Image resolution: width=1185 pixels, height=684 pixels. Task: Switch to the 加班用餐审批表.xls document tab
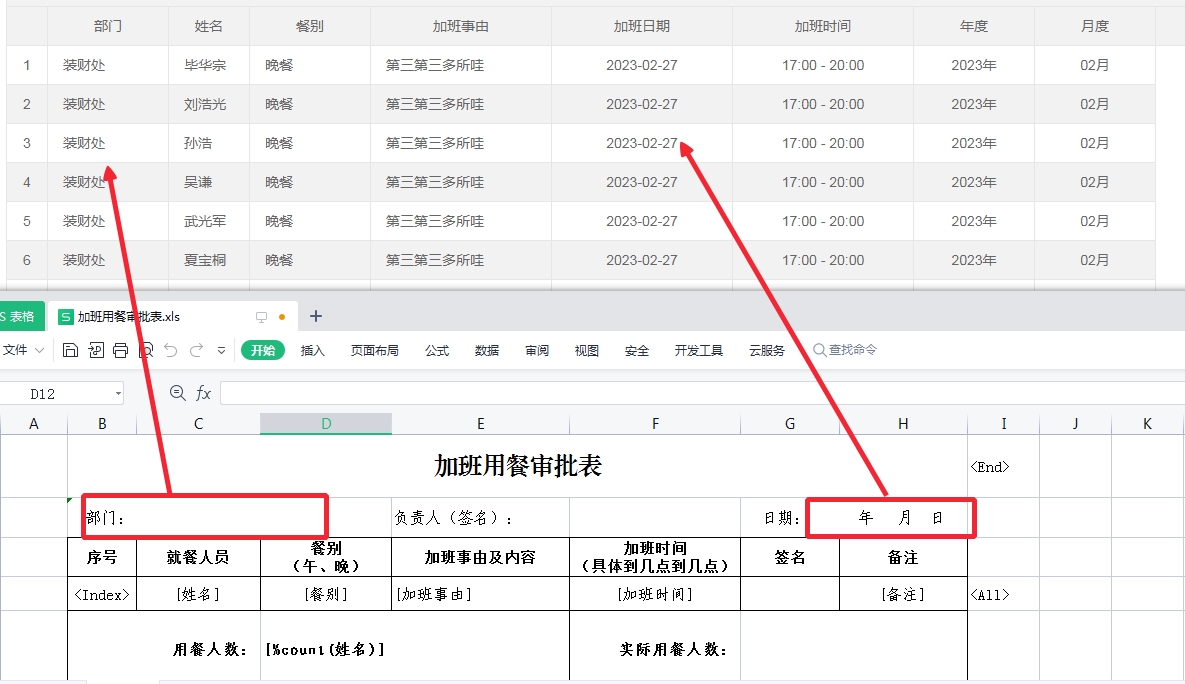click(x=128, y=317)
